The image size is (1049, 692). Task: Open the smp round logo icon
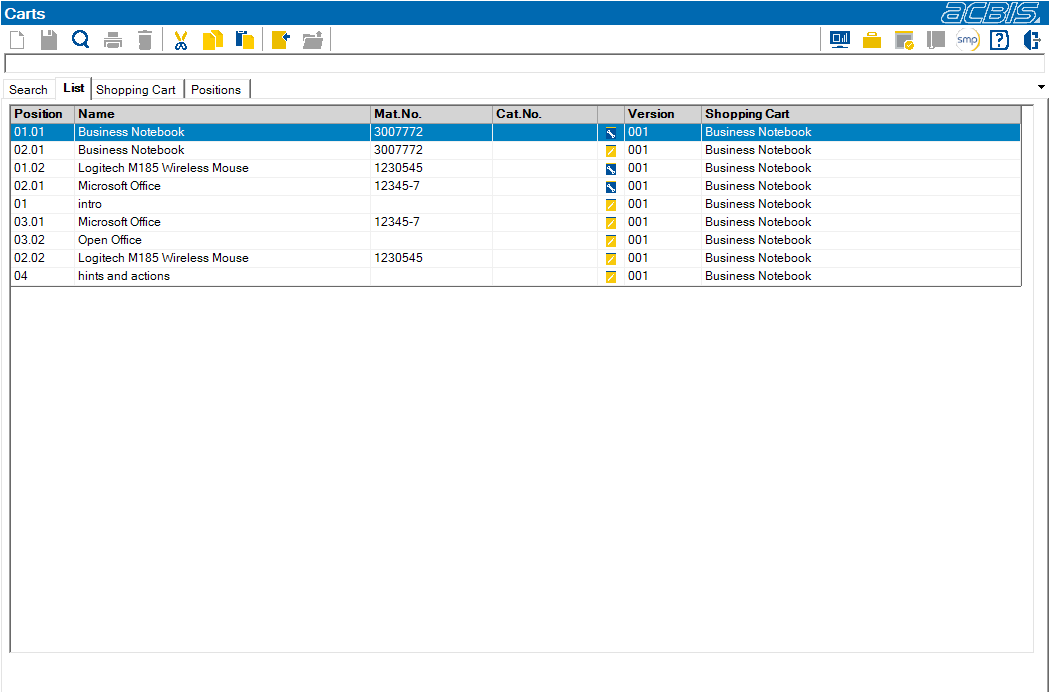coord(967,40)
